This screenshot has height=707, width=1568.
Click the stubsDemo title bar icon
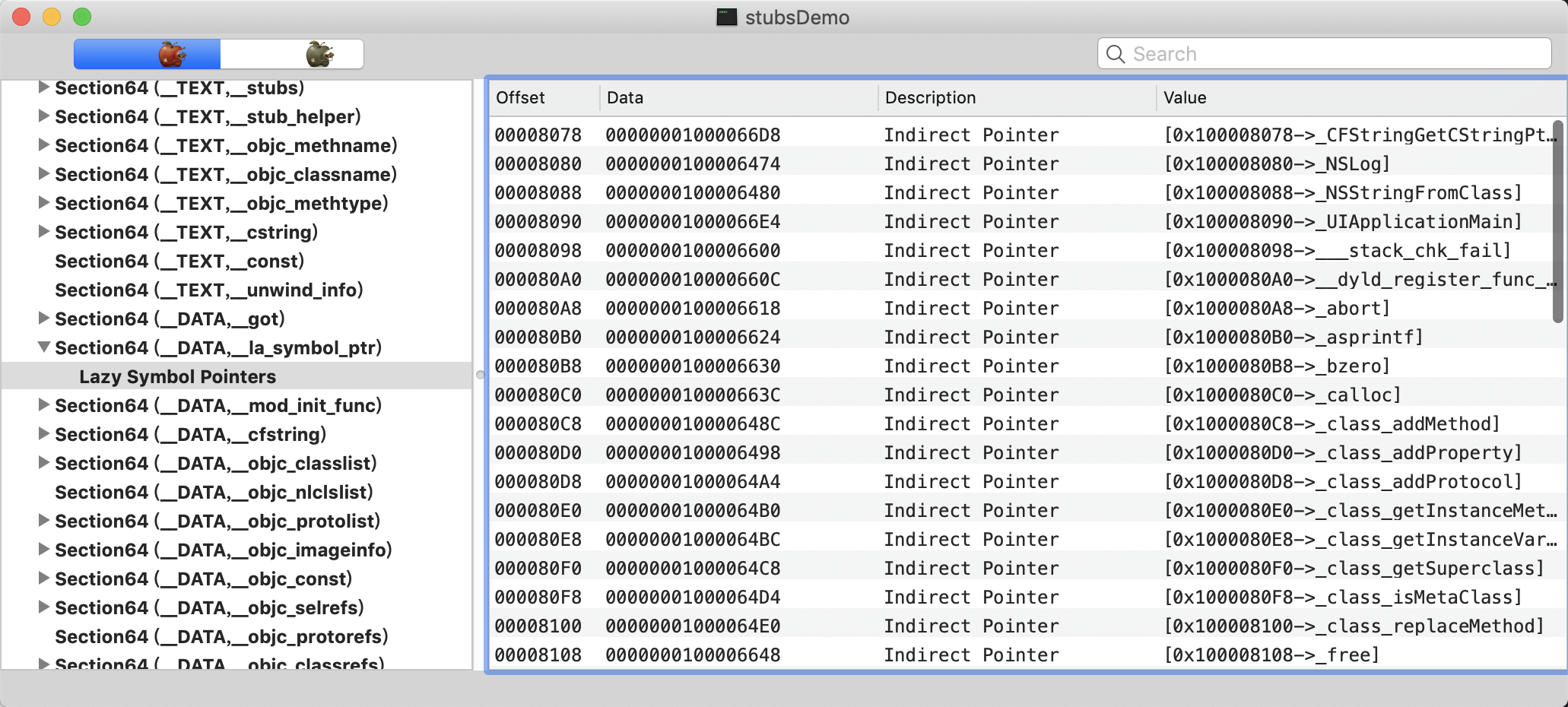click(726, 17)
